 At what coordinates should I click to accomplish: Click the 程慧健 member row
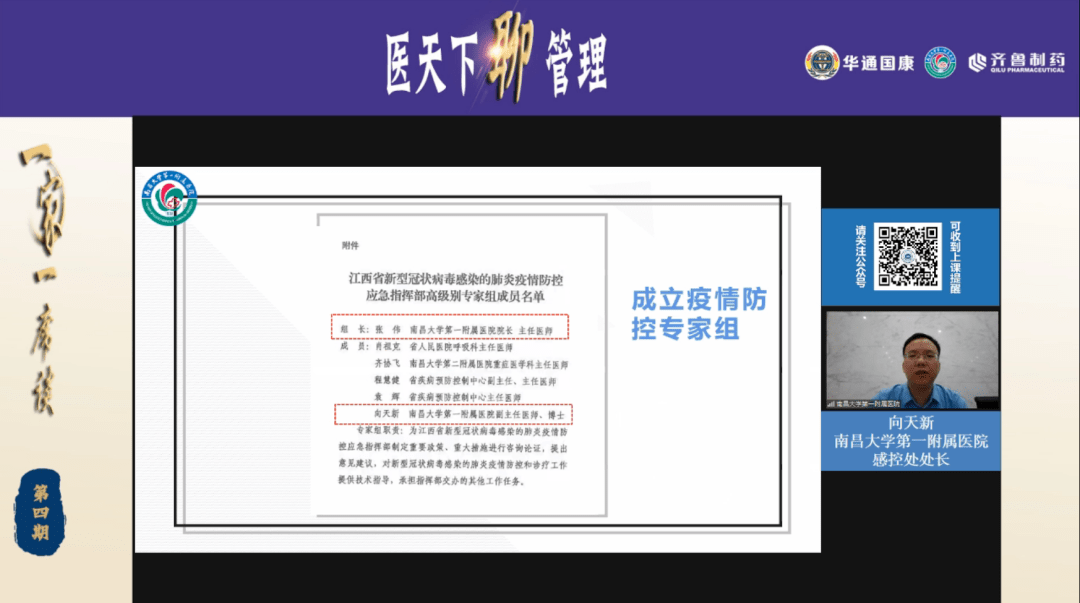[465, 380]
